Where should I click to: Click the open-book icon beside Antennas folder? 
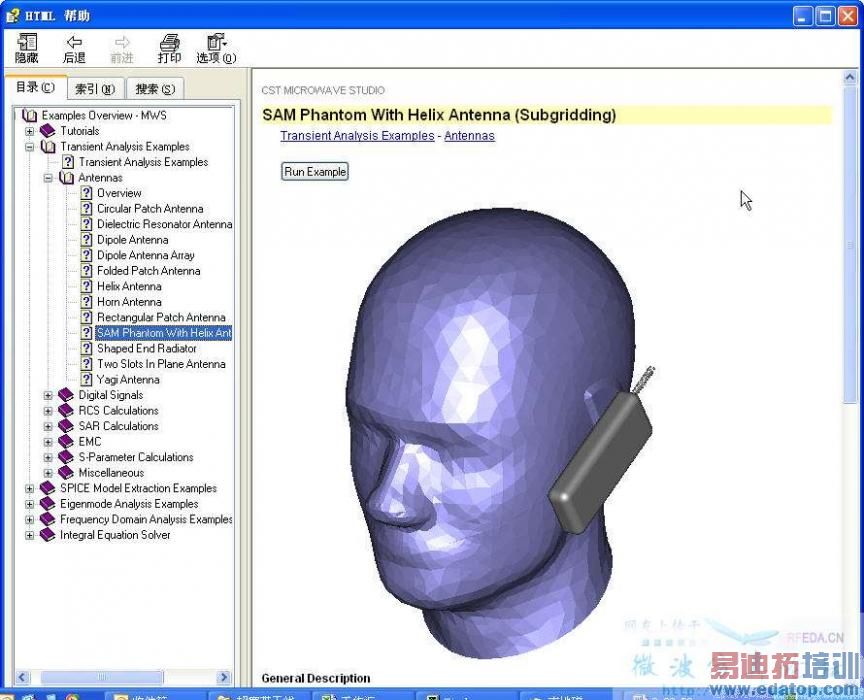tap(67, 177)
